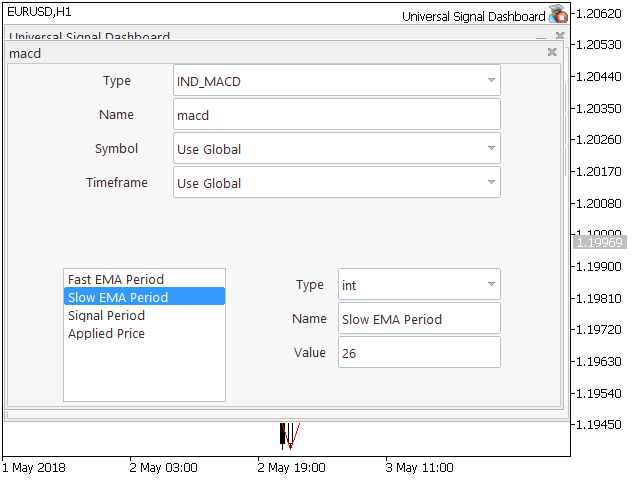This screenshot has width=640, height=480.
Task: Click the 1.20620 price axis label
Action: pyautogui.click(x=598, y=13)
